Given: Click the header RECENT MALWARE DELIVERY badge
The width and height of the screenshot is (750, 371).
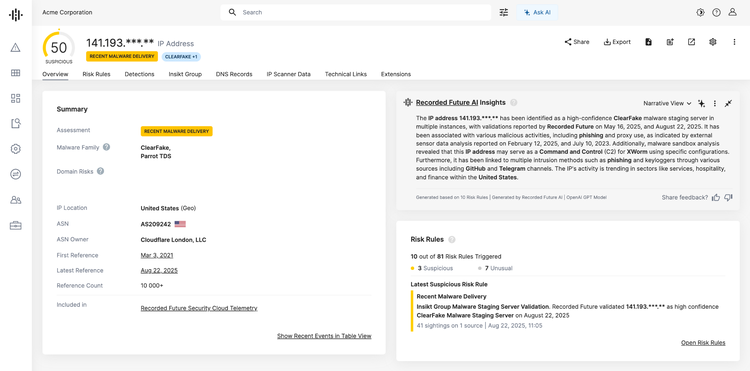Looking at the screenshot, I should [122, 56].
